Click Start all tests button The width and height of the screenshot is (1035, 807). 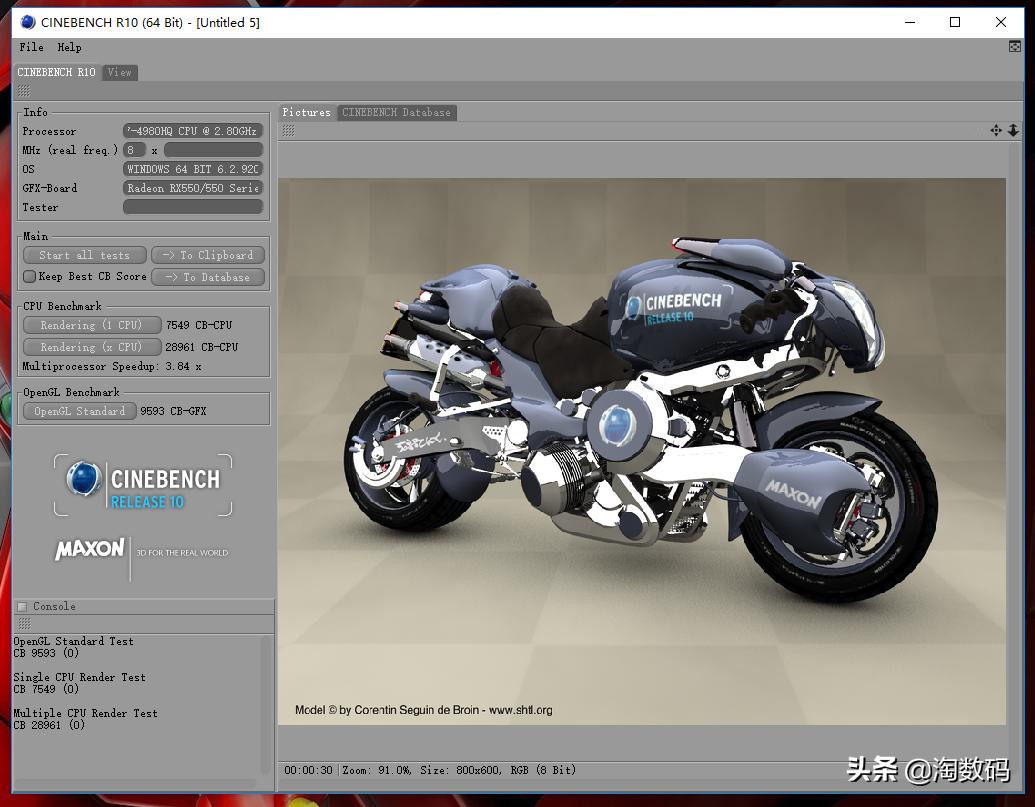click(85, 255)
